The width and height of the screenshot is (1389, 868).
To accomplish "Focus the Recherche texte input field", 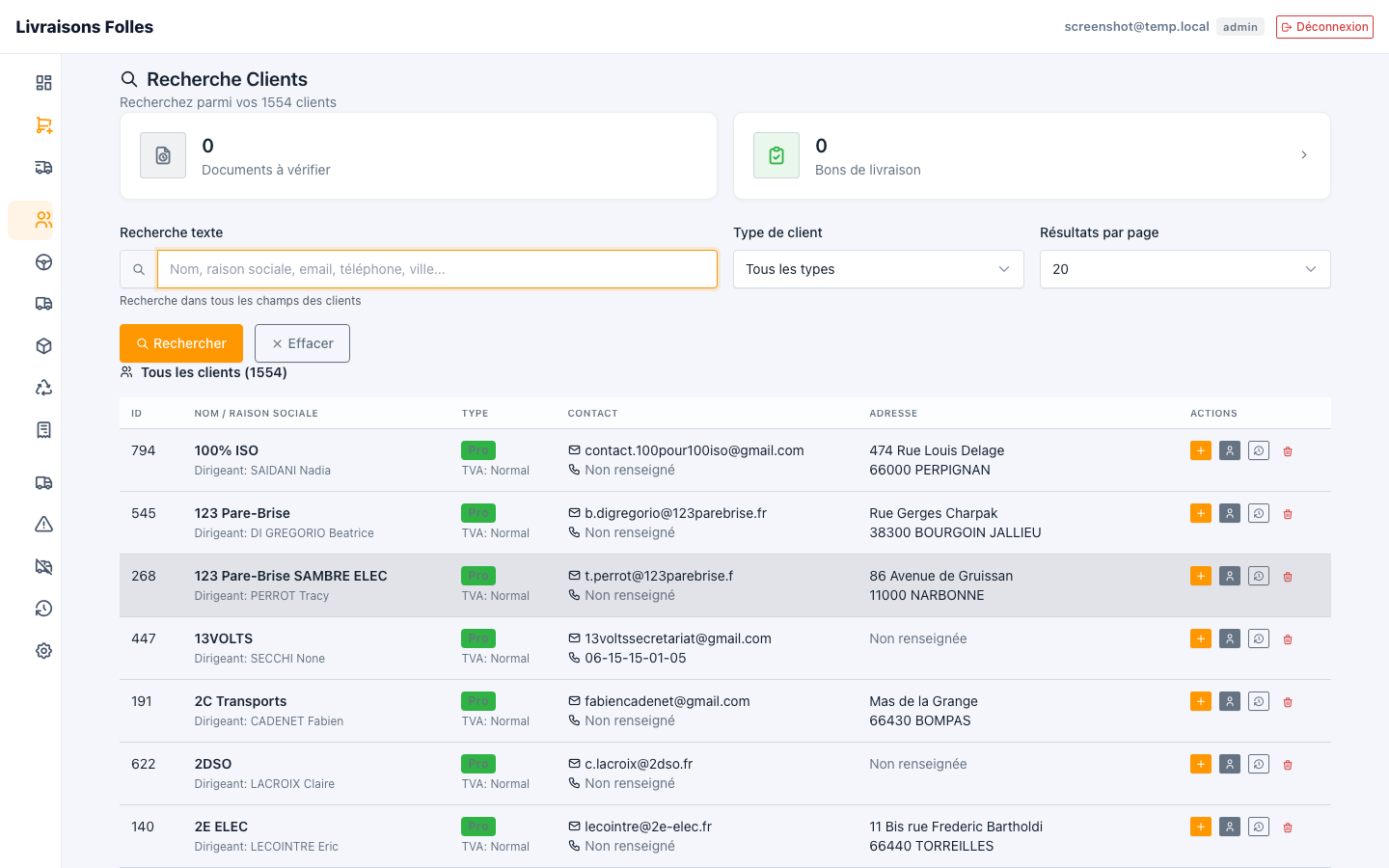I will click(x=437, y=269).
